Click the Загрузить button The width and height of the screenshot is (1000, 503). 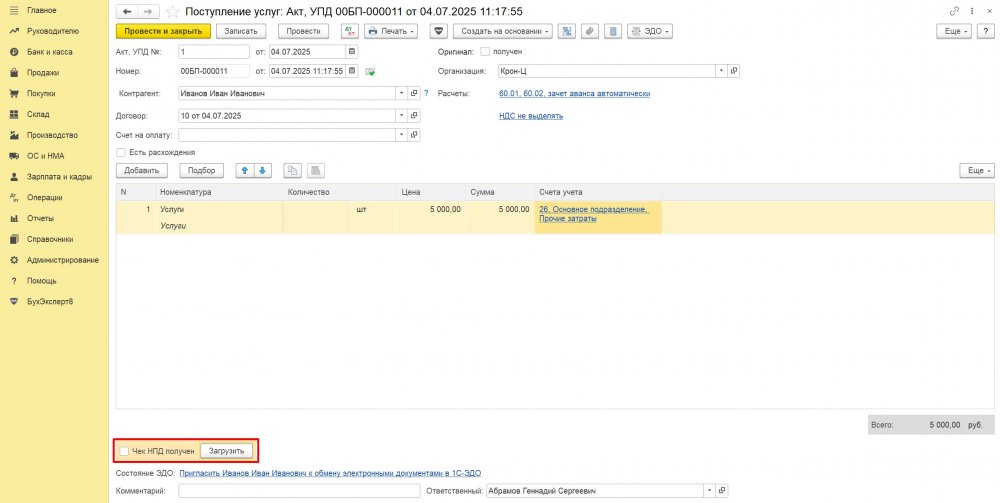(226, 451)
